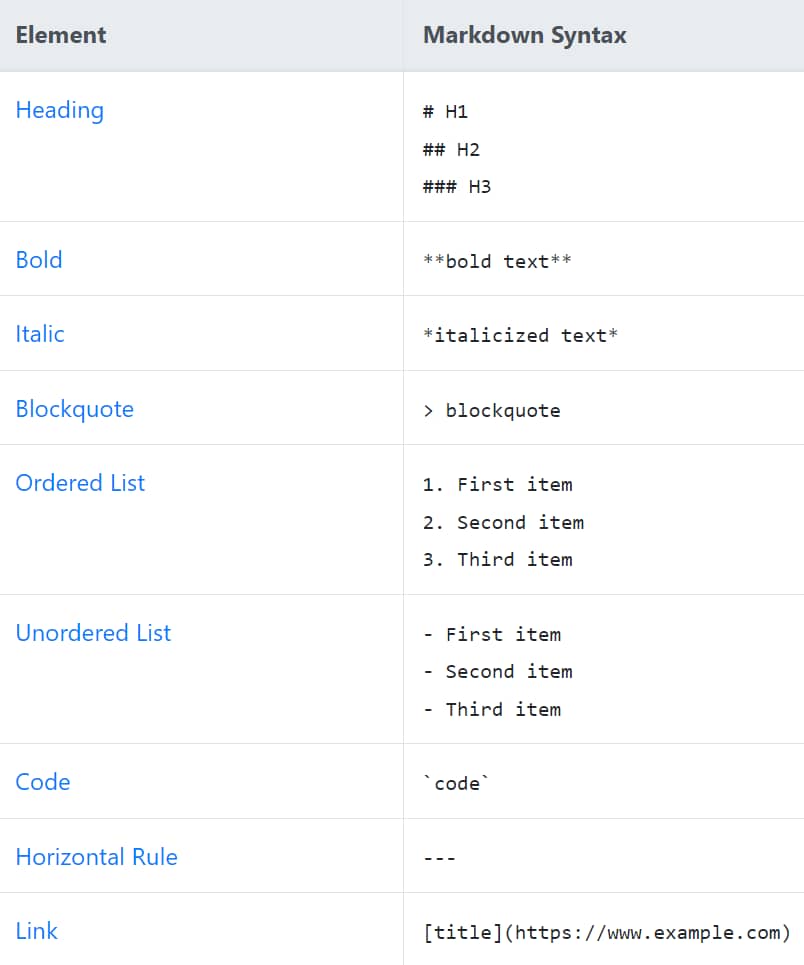Click the `code` syntax example
This screenshot has width=804, height=965.
456,783
